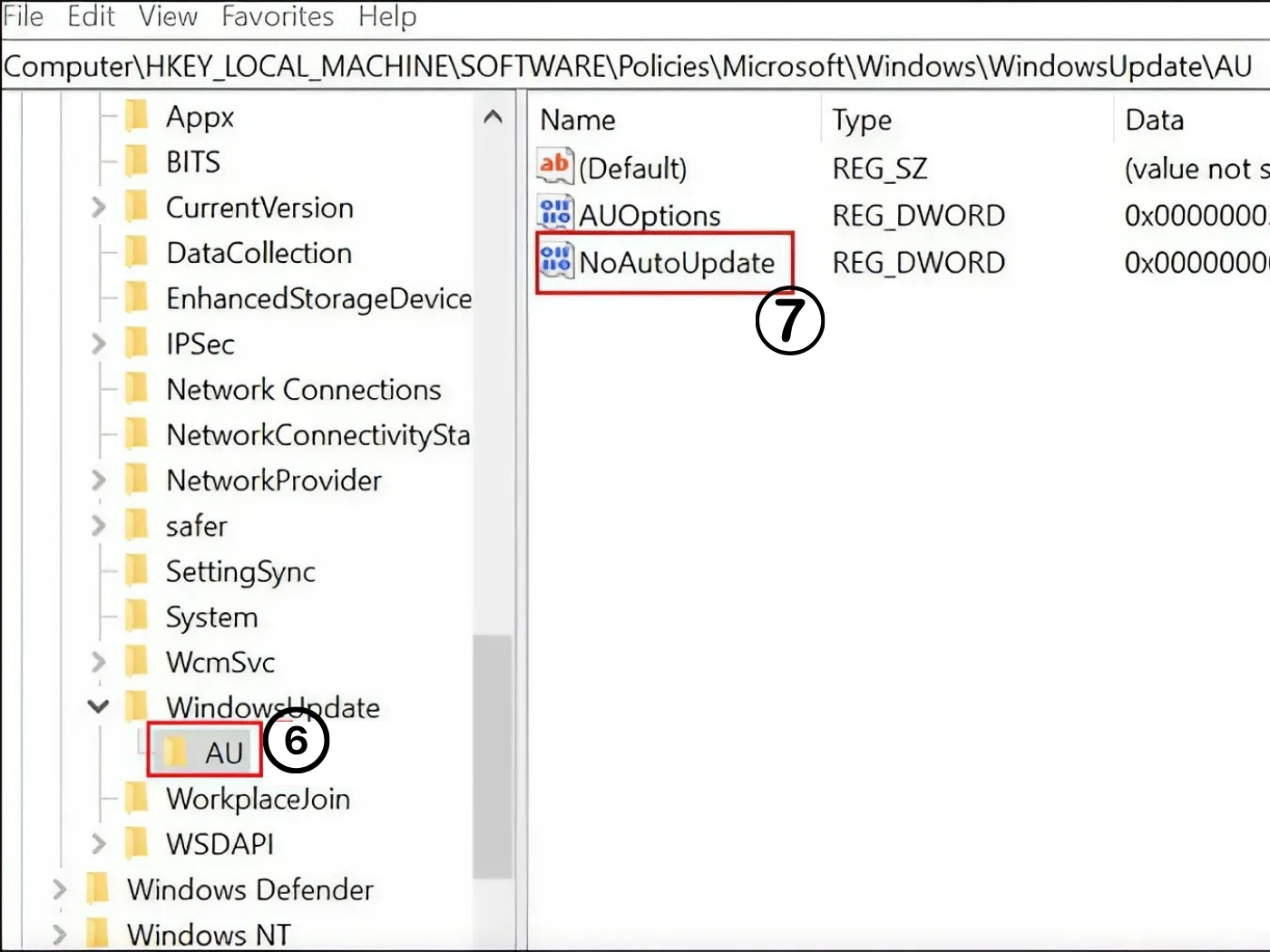Select the (Default) value name
Screen dimensions: 1270x952
[x=633, y=169]
